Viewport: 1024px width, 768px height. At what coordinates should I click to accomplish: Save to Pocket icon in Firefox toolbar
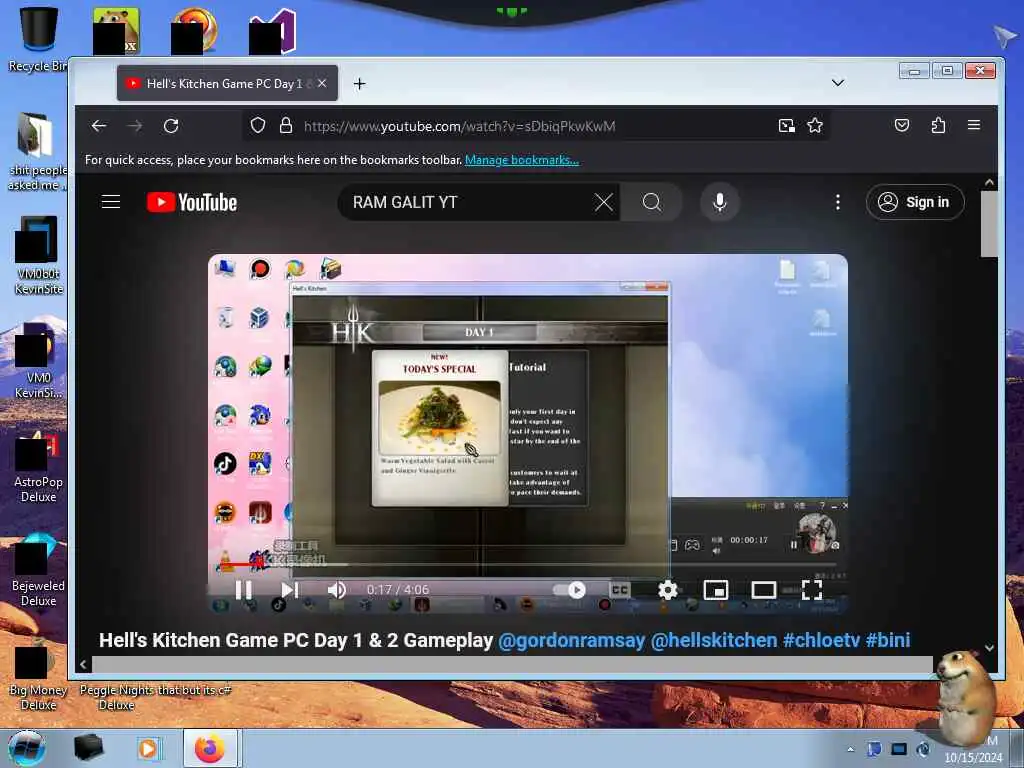(x=902, y=125)
